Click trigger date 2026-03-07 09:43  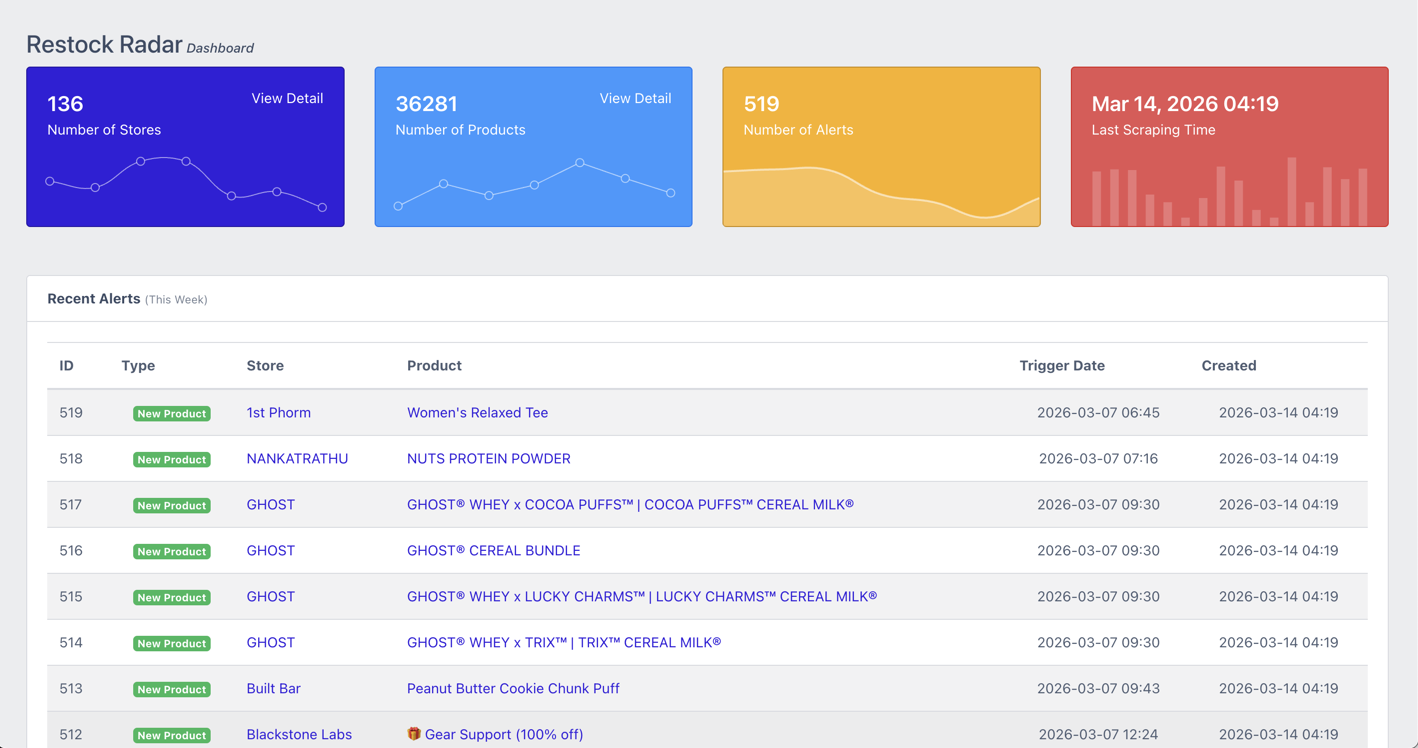pyautogui.click(x=1098, y=688)
